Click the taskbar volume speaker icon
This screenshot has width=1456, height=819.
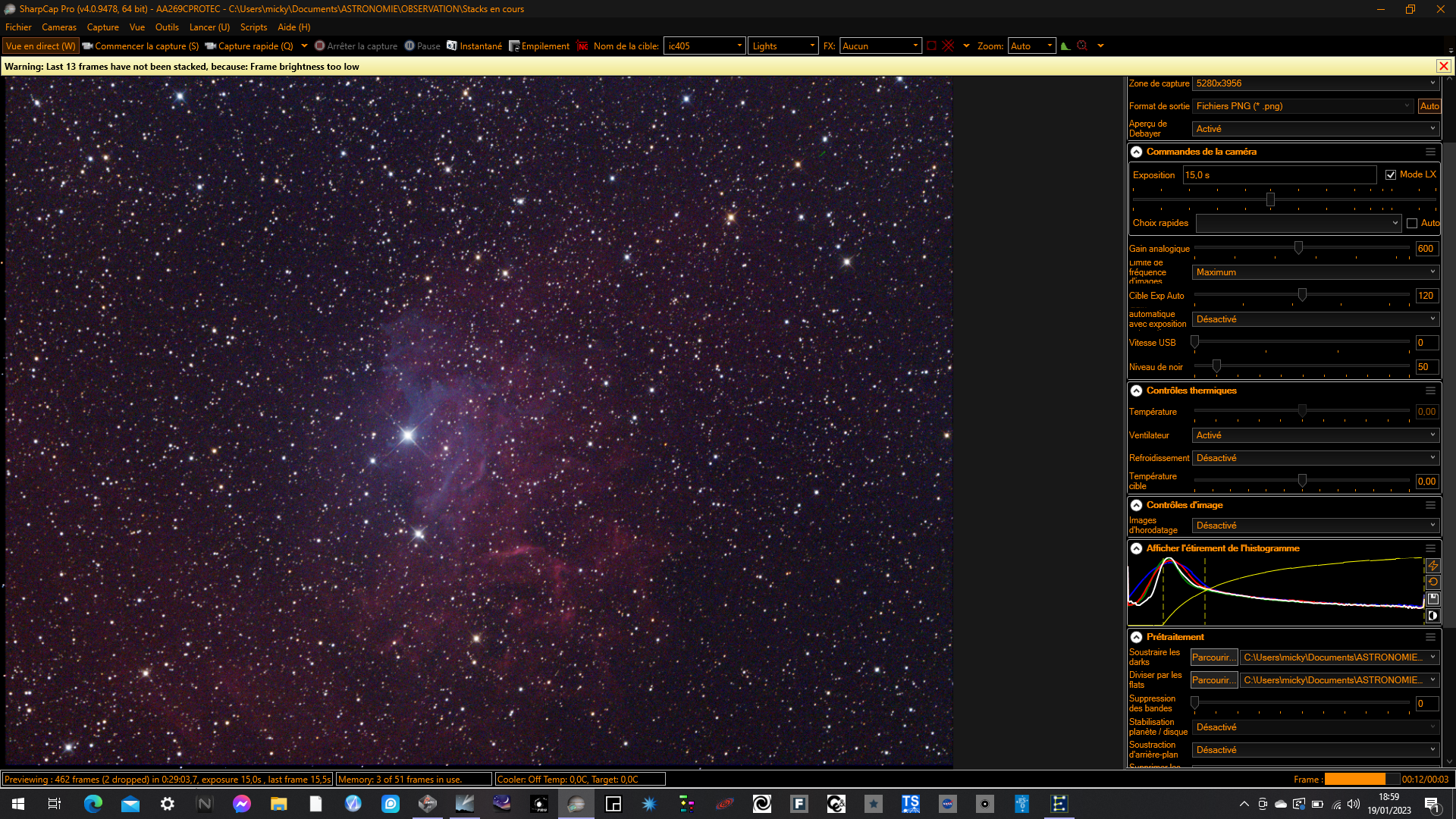(x=1354, y=804)
